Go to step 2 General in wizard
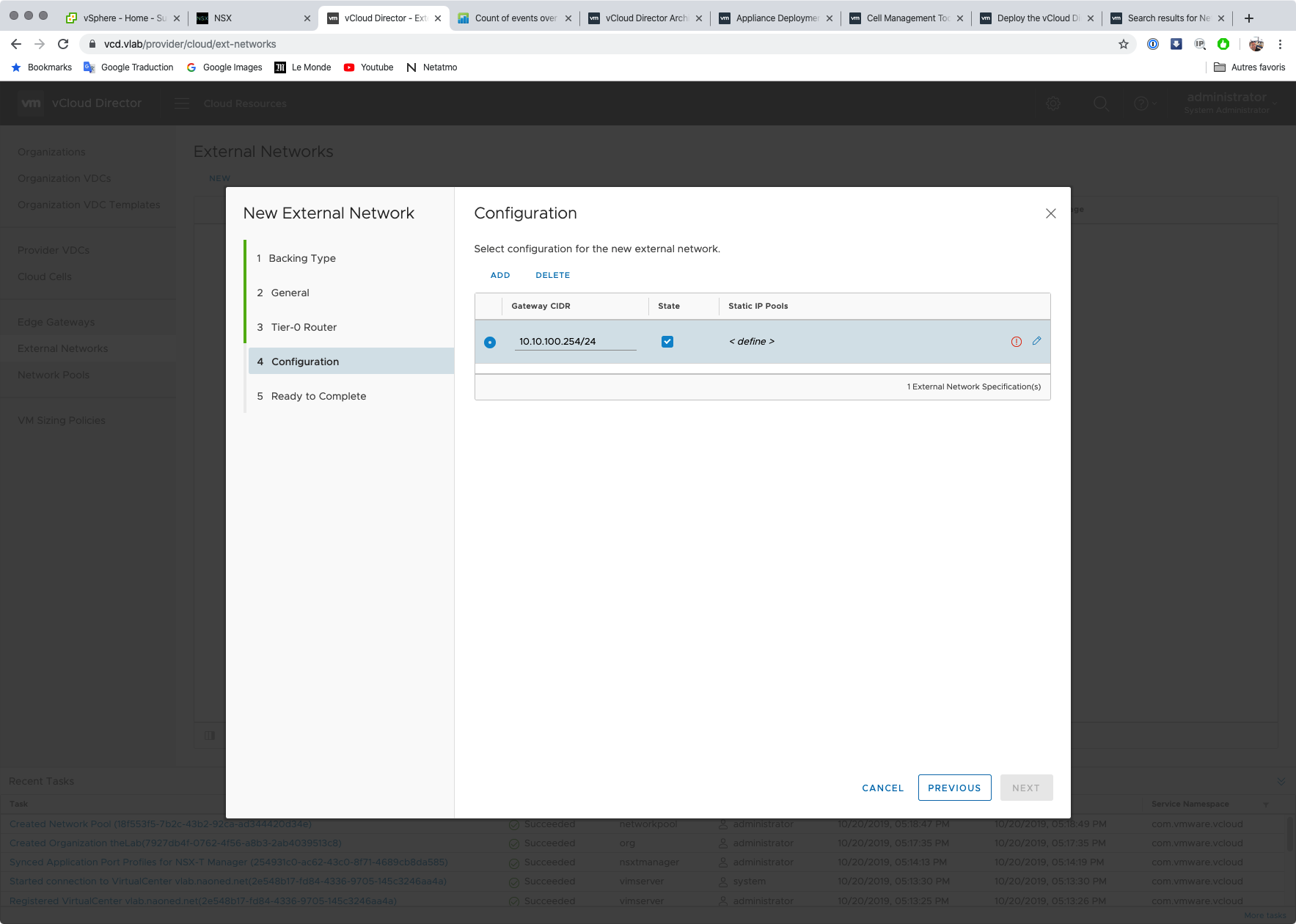The image size is (1296, 924). point(290,293)
